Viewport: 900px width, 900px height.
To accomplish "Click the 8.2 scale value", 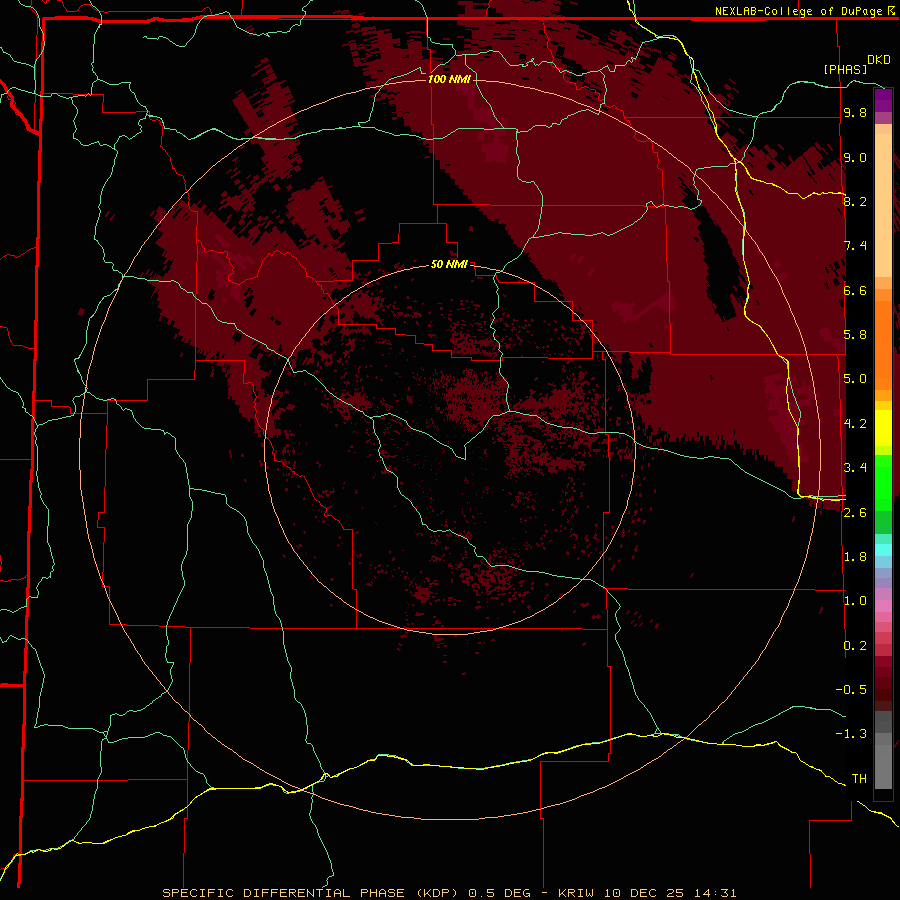I will click(855, 201).
